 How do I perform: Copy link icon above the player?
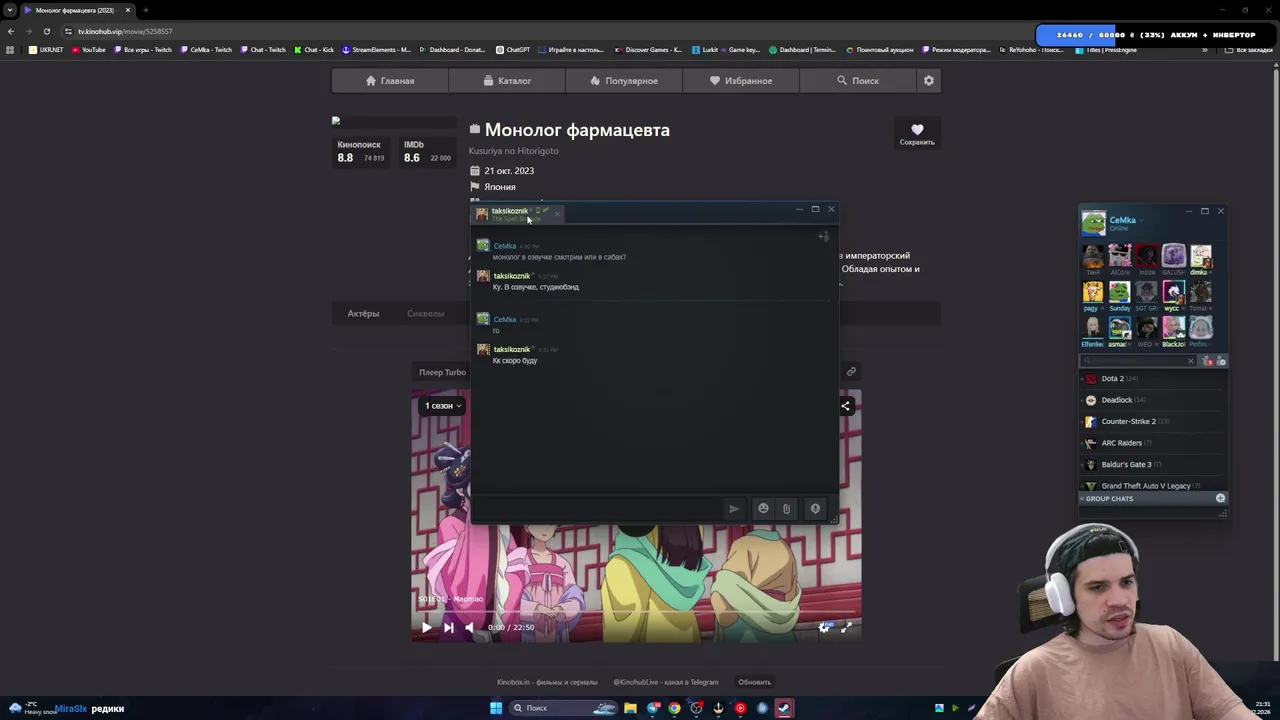point(851,372)
